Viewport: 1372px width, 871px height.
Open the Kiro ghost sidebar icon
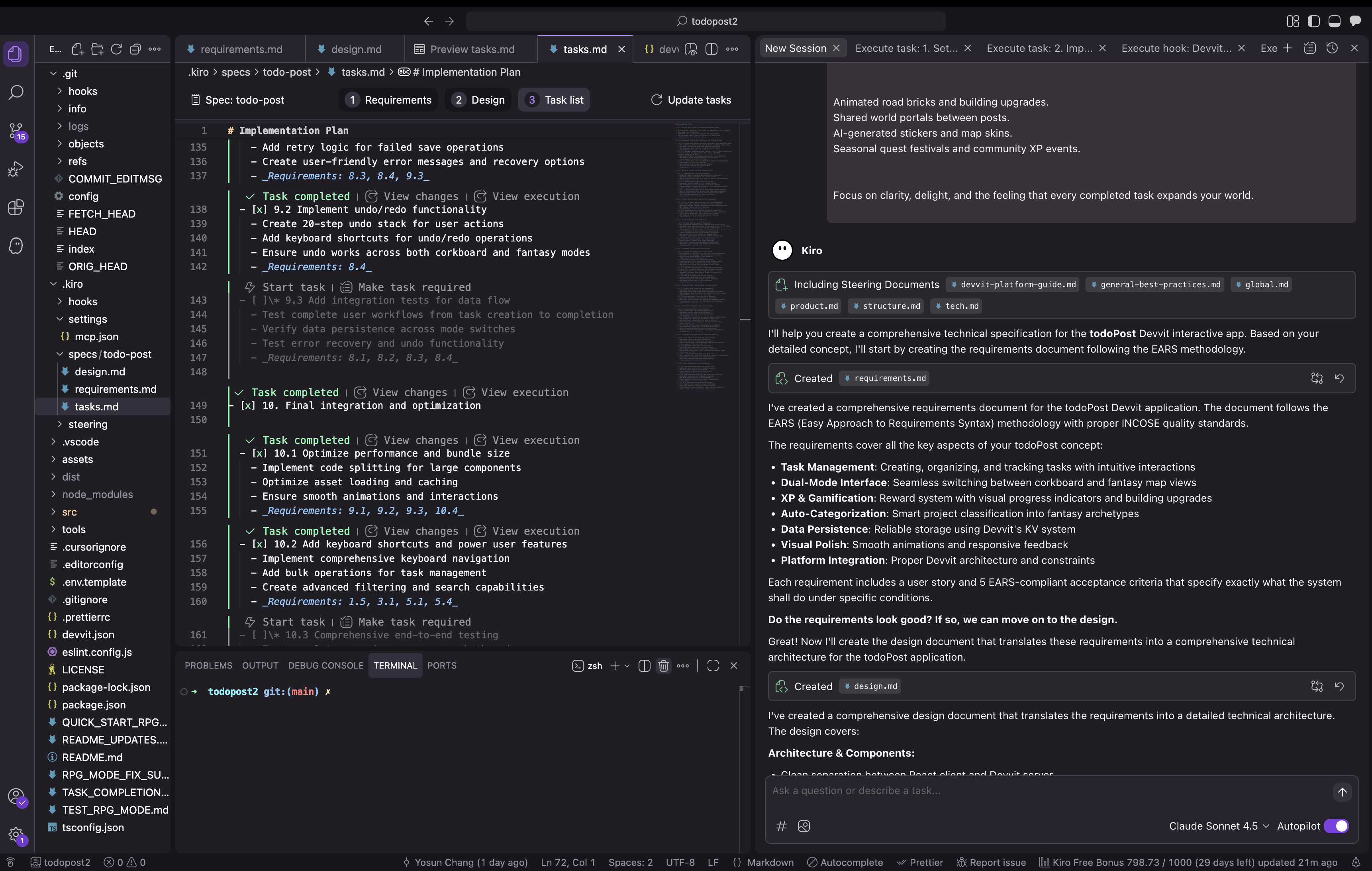[16, 246]
